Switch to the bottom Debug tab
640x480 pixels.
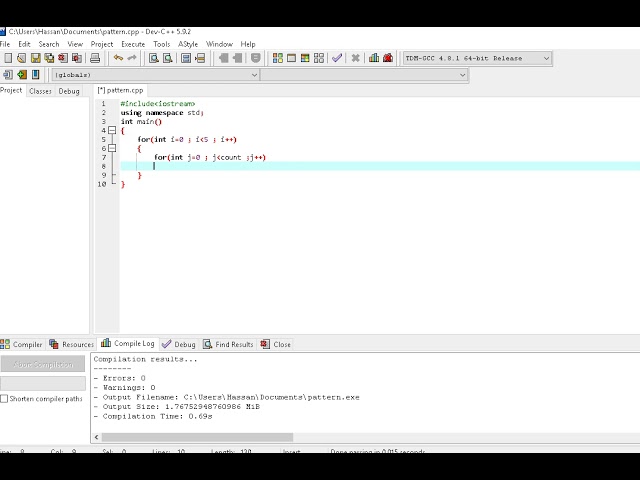click(x=179, y=344)
